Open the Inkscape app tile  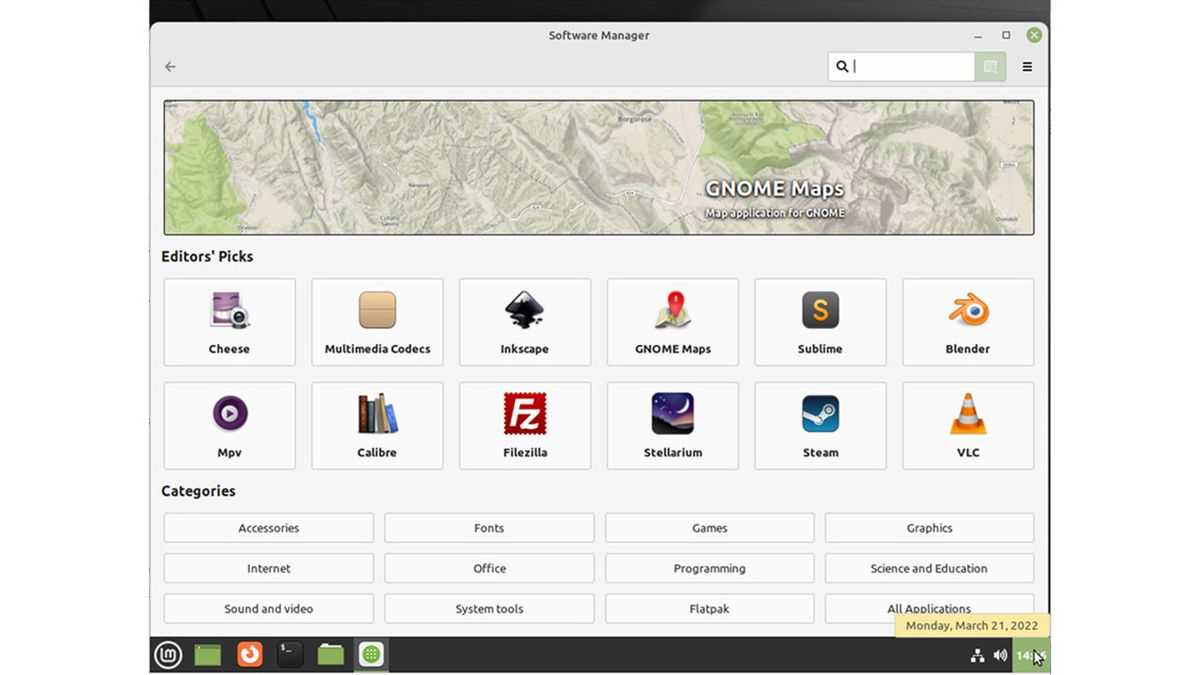point(525,322)
